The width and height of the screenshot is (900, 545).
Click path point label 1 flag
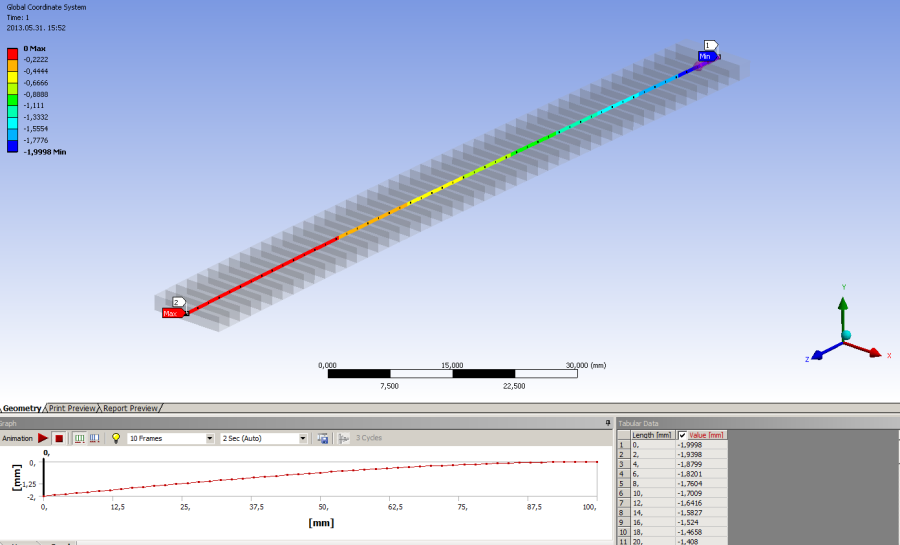pyautogui.click(x=711, y=45)
